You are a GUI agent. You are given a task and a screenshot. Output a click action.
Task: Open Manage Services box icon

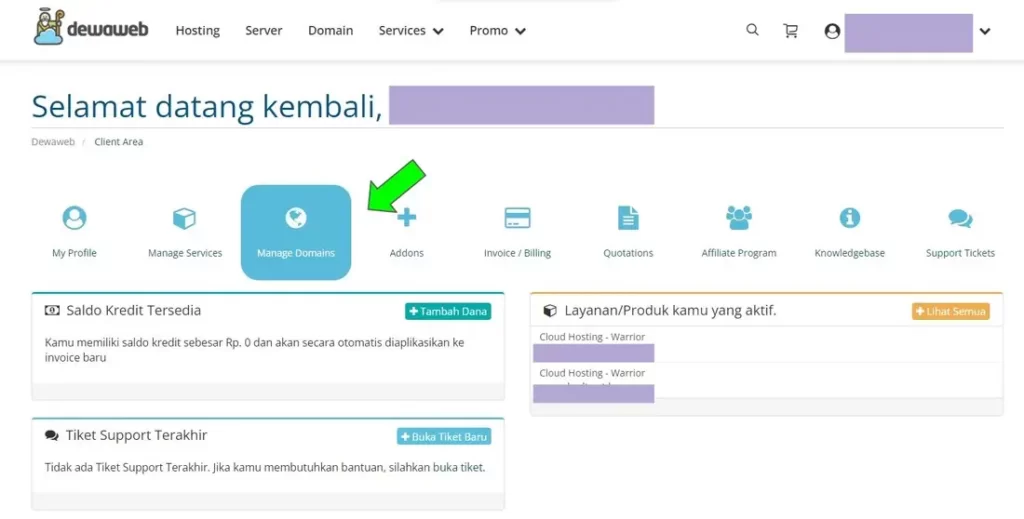tap(185, 218)
